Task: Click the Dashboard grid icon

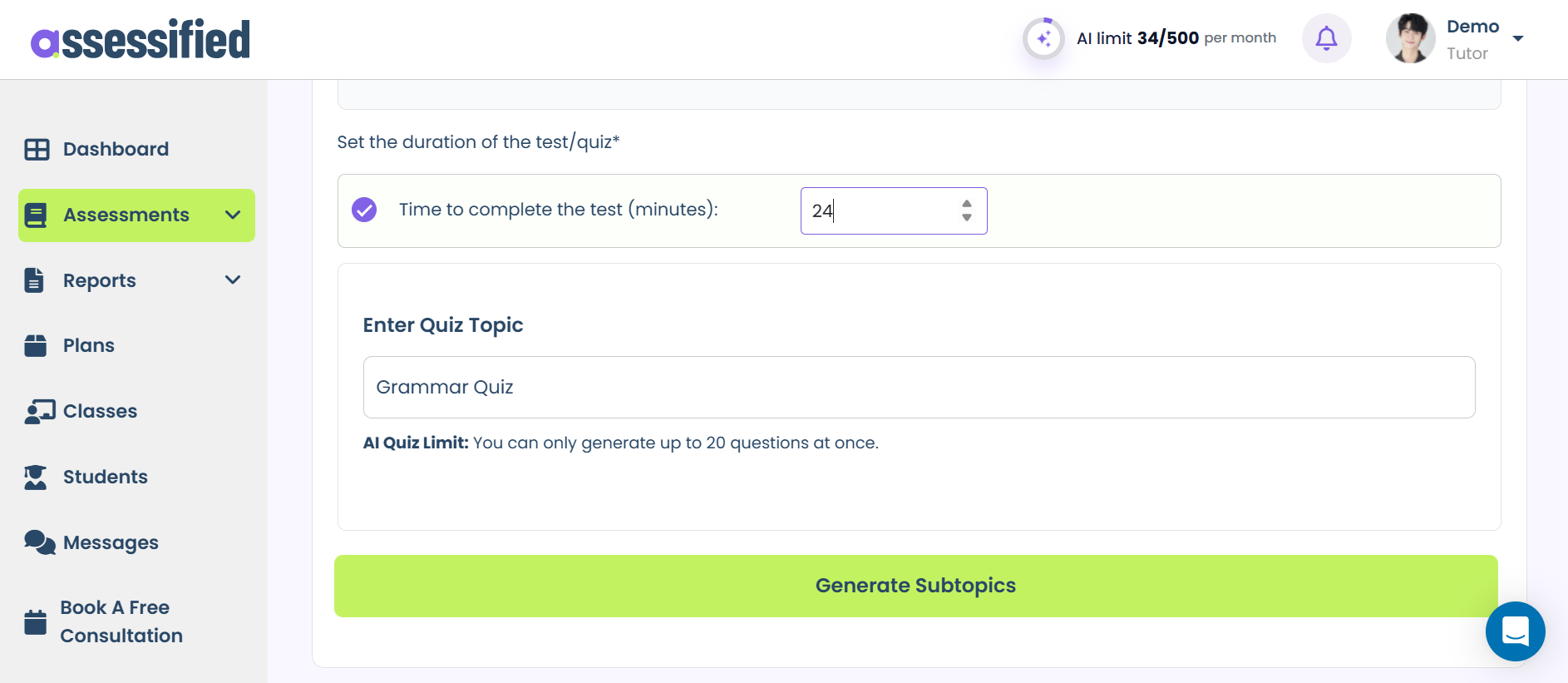Action: pos(37,150)
